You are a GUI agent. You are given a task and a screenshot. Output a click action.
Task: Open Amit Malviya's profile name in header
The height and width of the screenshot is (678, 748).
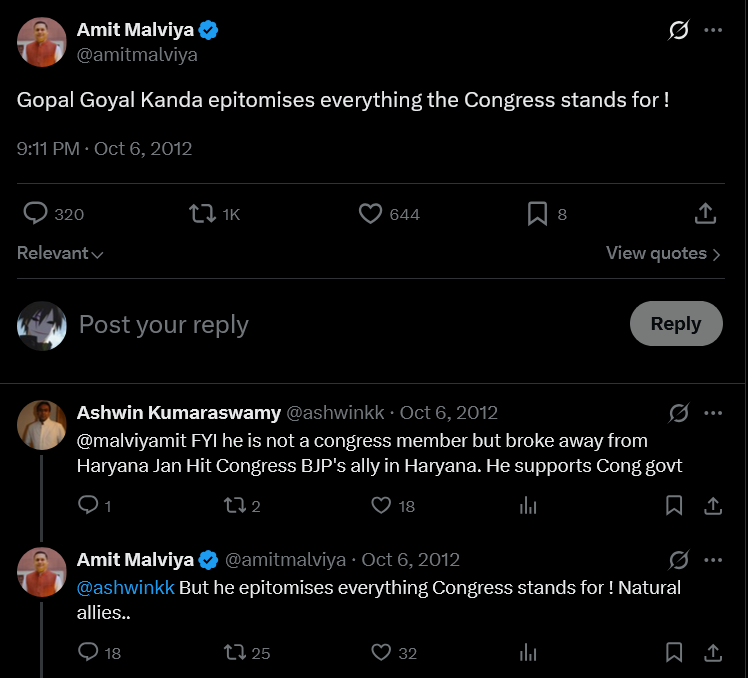pyautogui.click(x=135, y=30)
